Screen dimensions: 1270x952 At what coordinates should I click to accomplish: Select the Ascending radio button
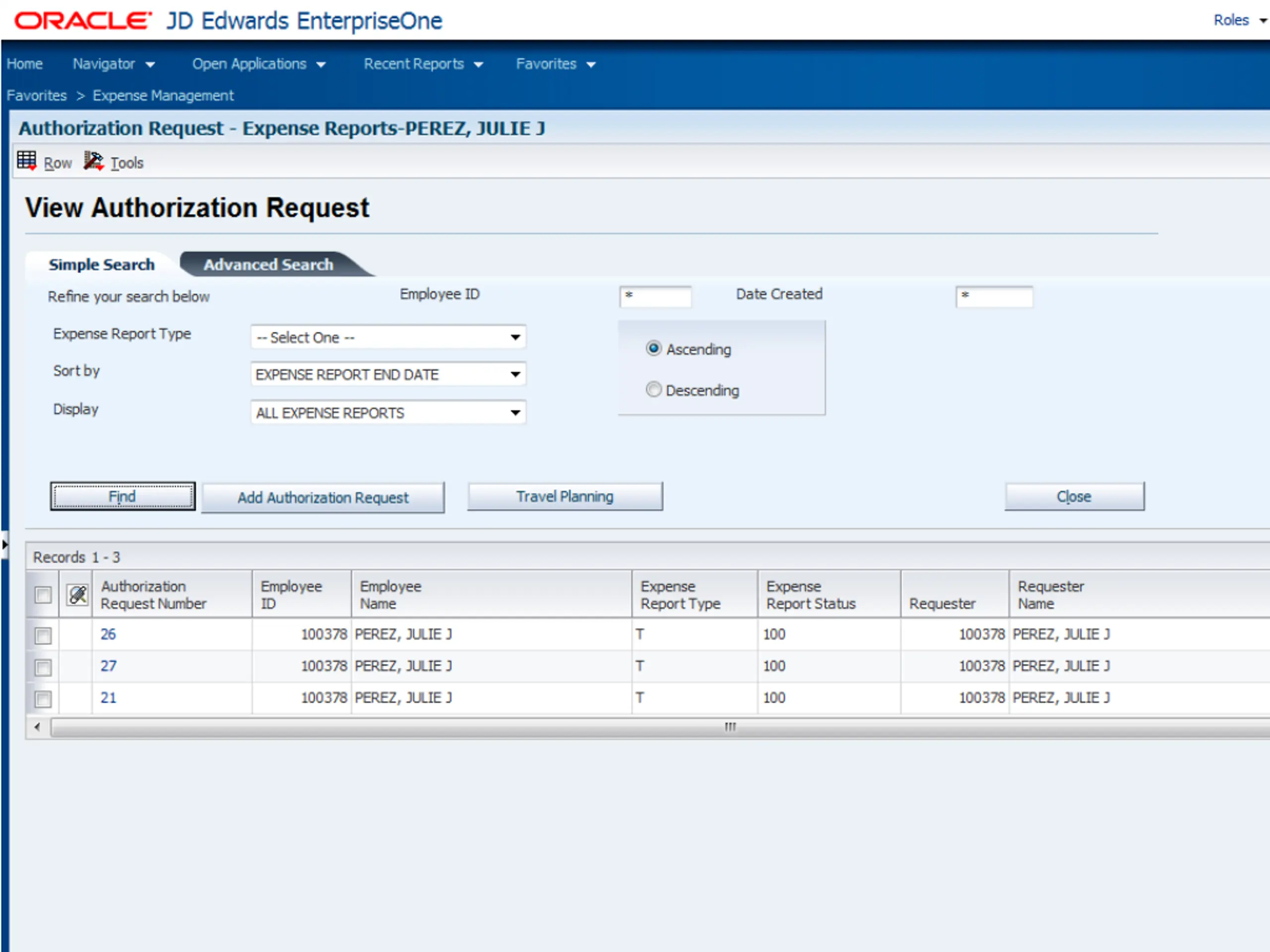pos(653,348)
